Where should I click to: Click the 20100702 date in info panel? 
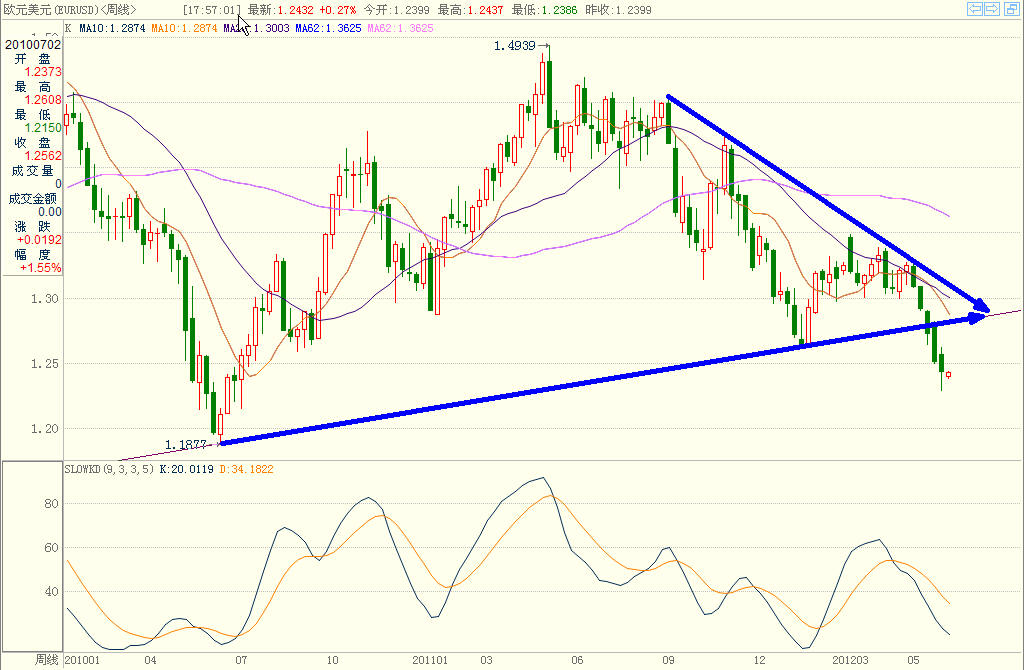point(33,44)
